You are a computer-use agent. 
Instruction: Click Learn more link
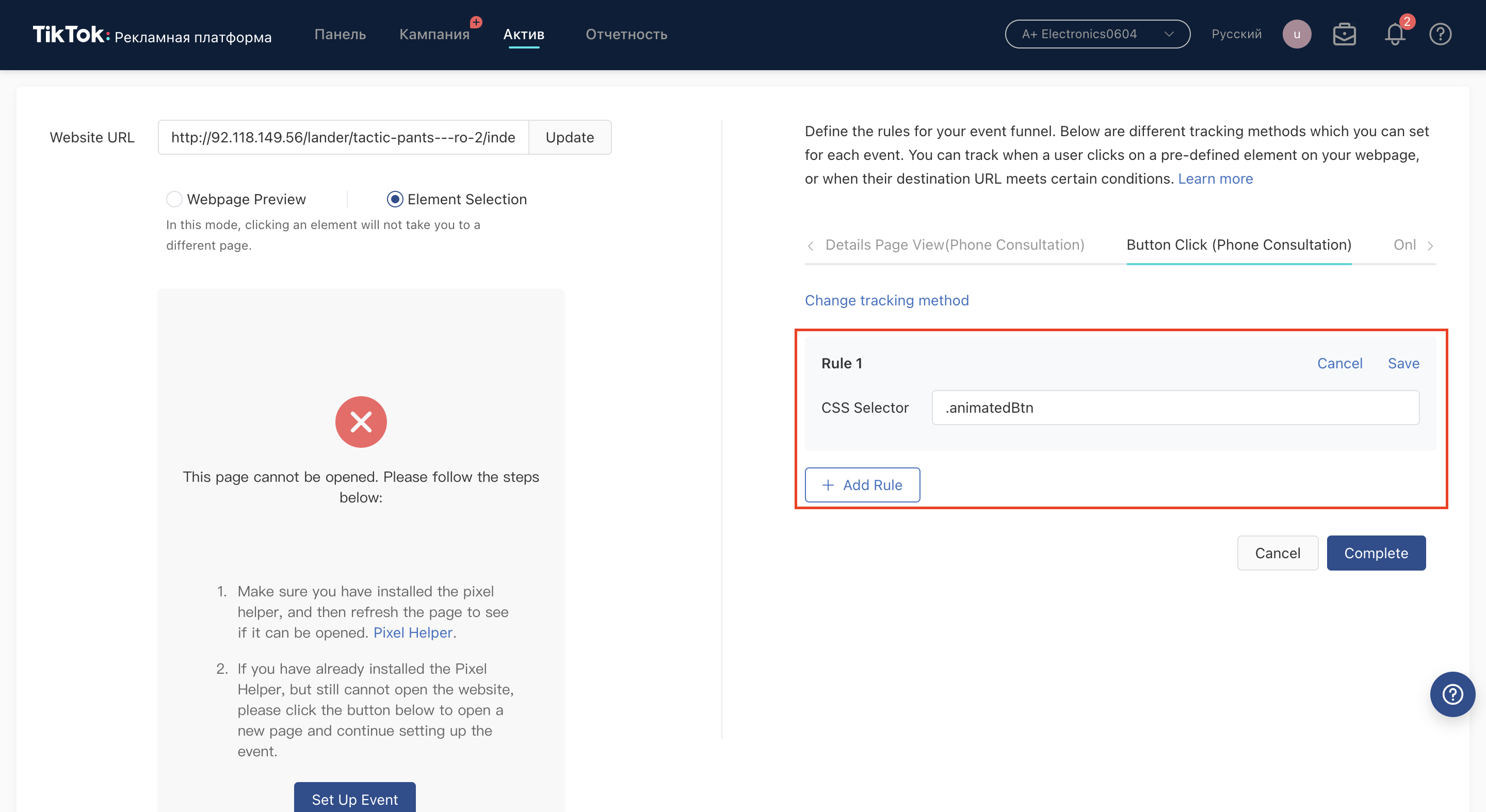[1215, 179]
